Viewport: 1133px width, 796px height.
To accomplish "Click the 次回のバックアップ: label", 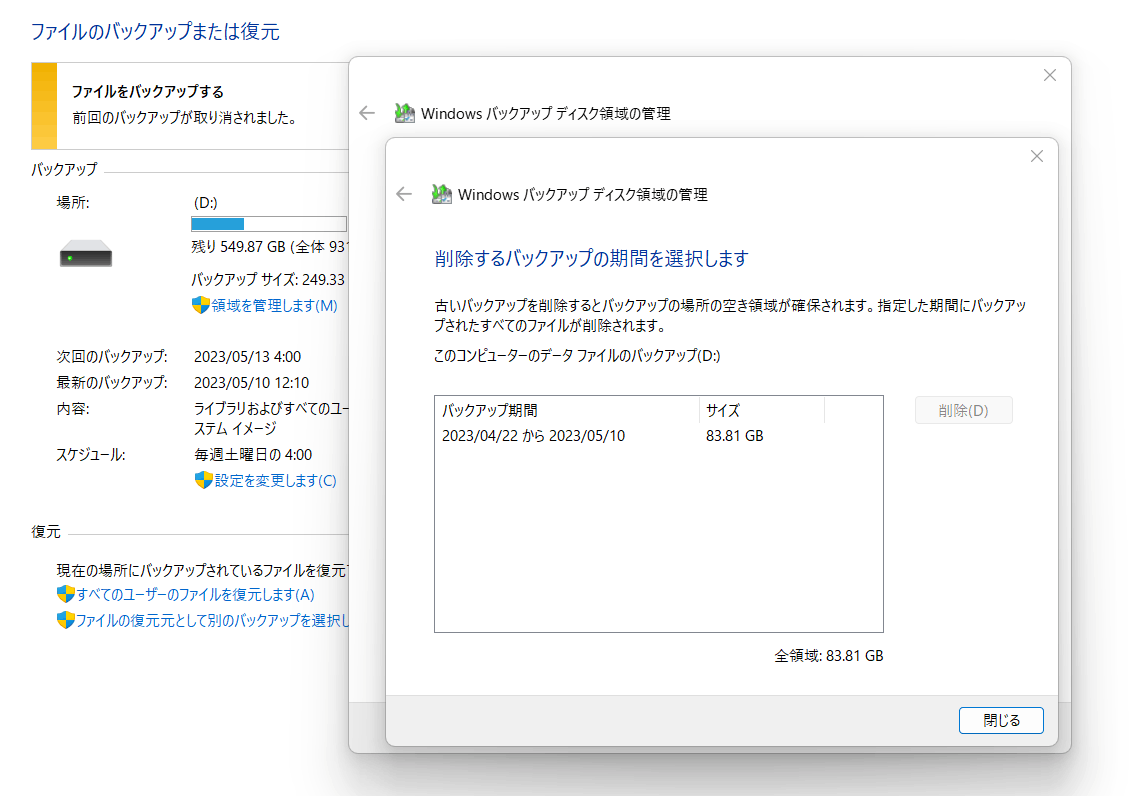I will click(112, 357).
